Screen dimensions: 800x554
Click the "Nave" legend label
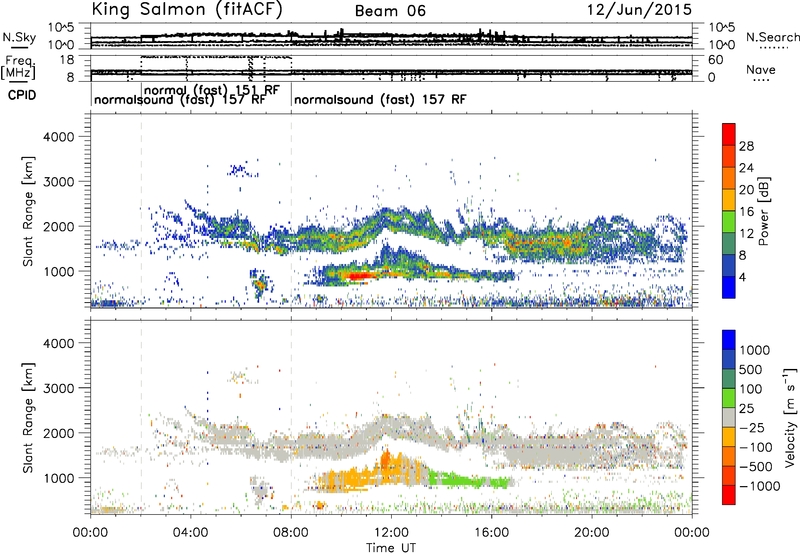click(x=761, y=69)
